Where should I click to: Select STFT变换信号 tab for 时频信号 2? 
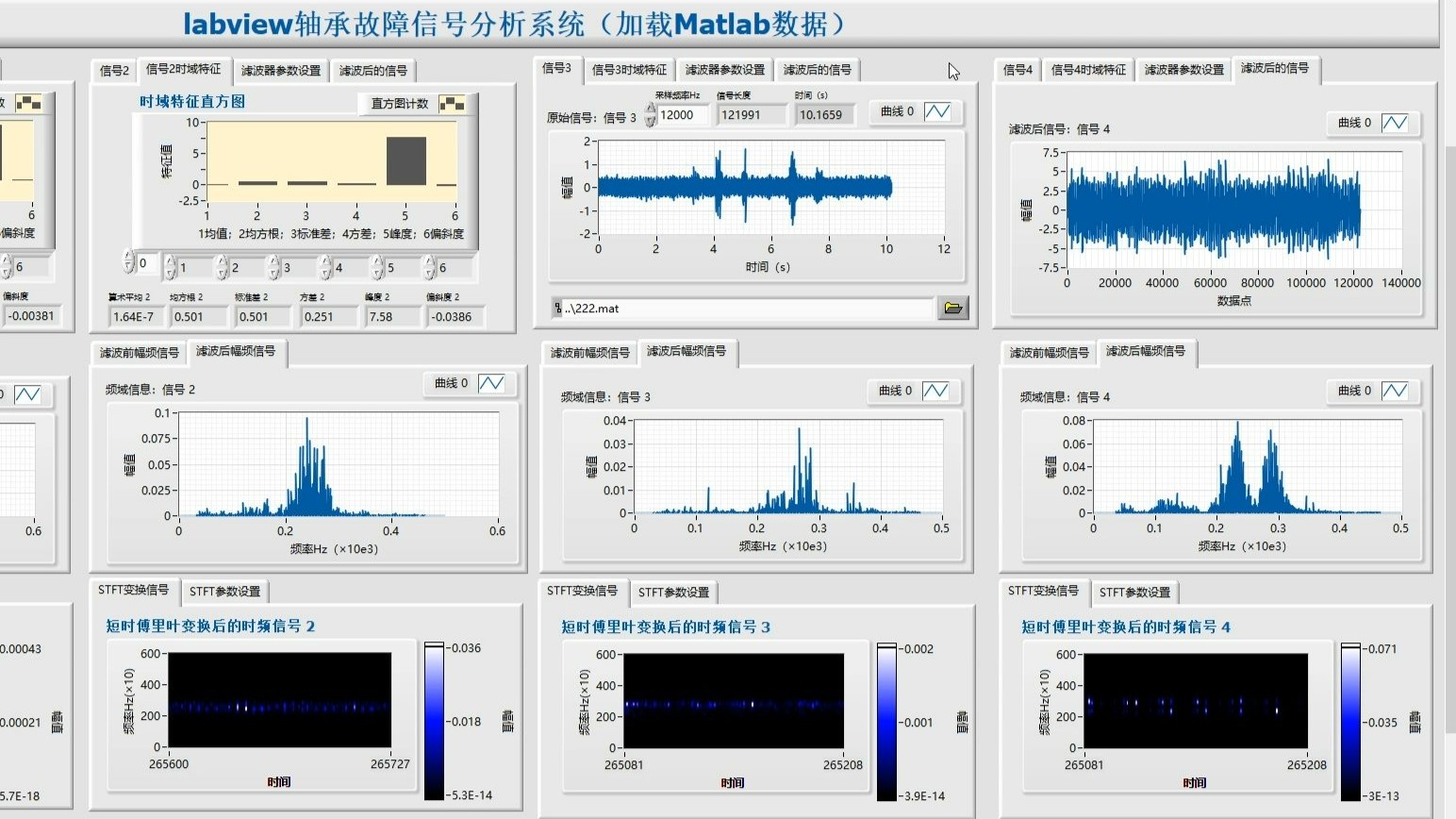click(134, 590)
